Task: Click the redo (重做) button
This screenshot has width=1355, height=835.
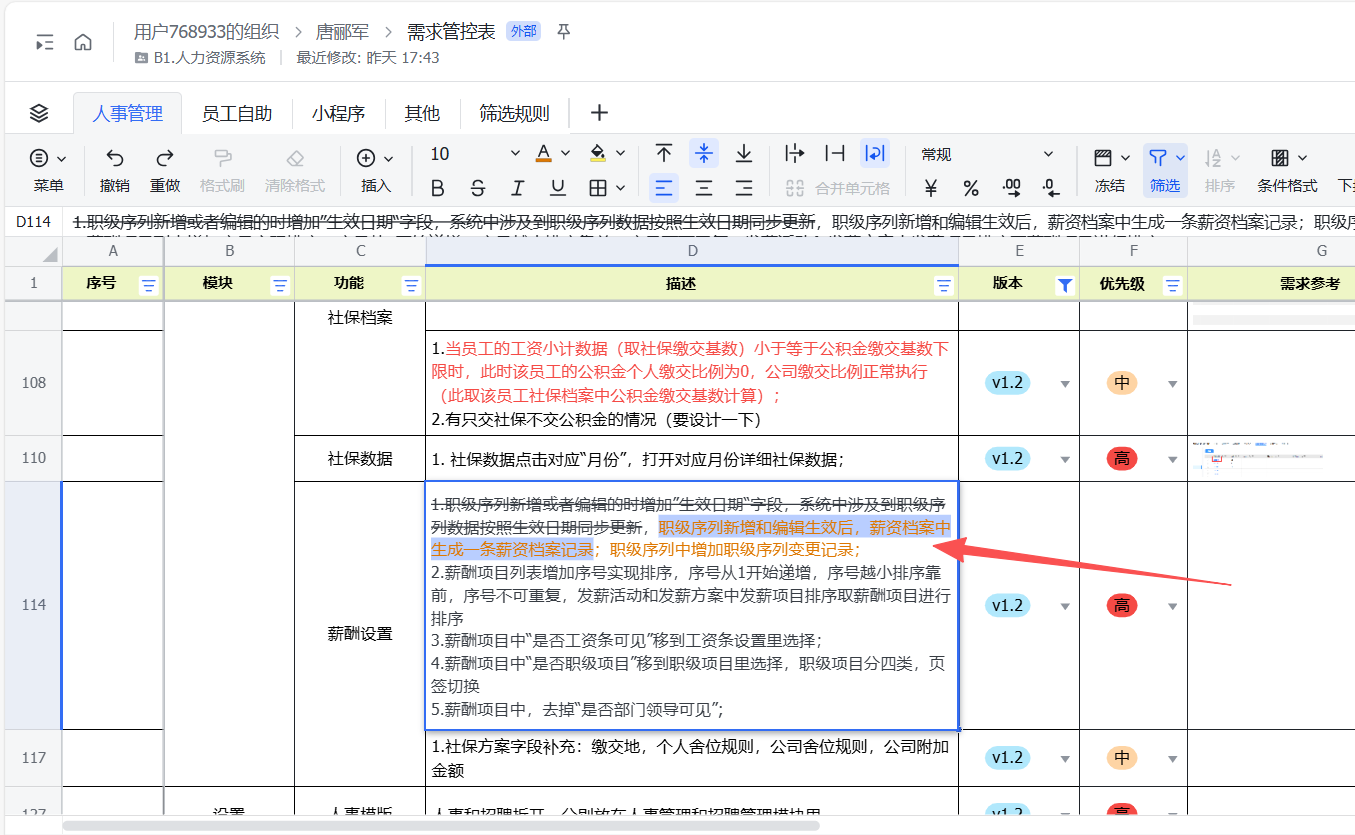Action: point(165,169)
